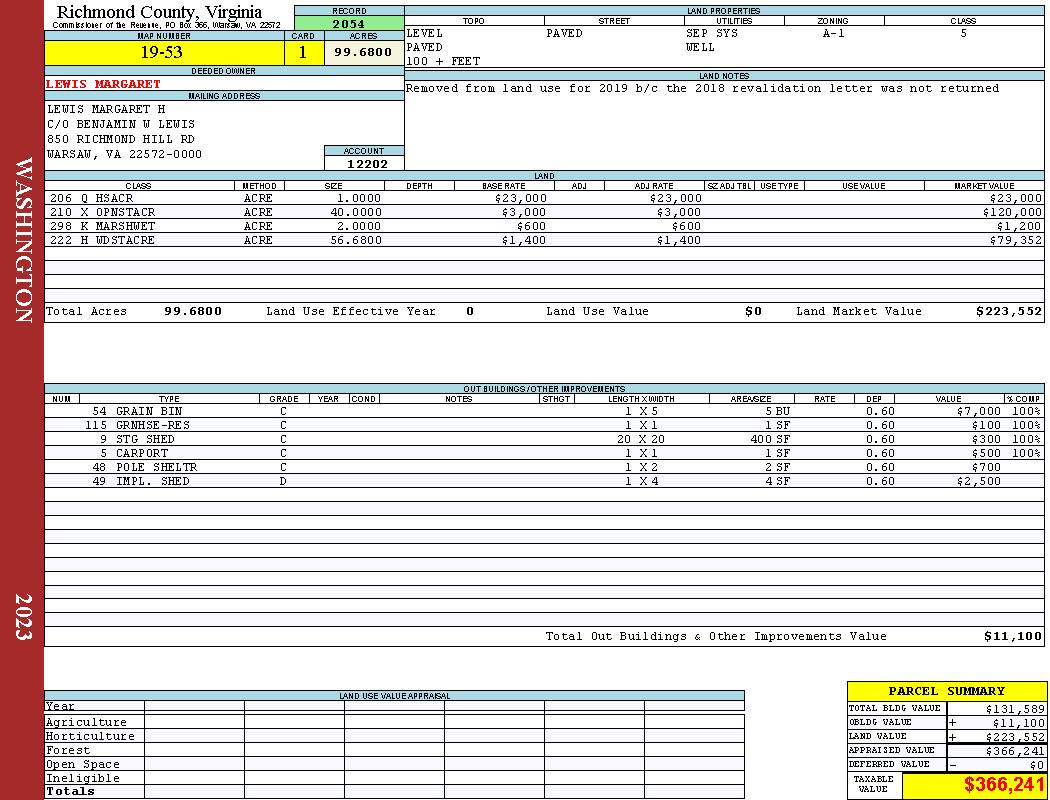Click POLE SHELTR outbuilding type
1050x800 pixels.
point(157,467)
